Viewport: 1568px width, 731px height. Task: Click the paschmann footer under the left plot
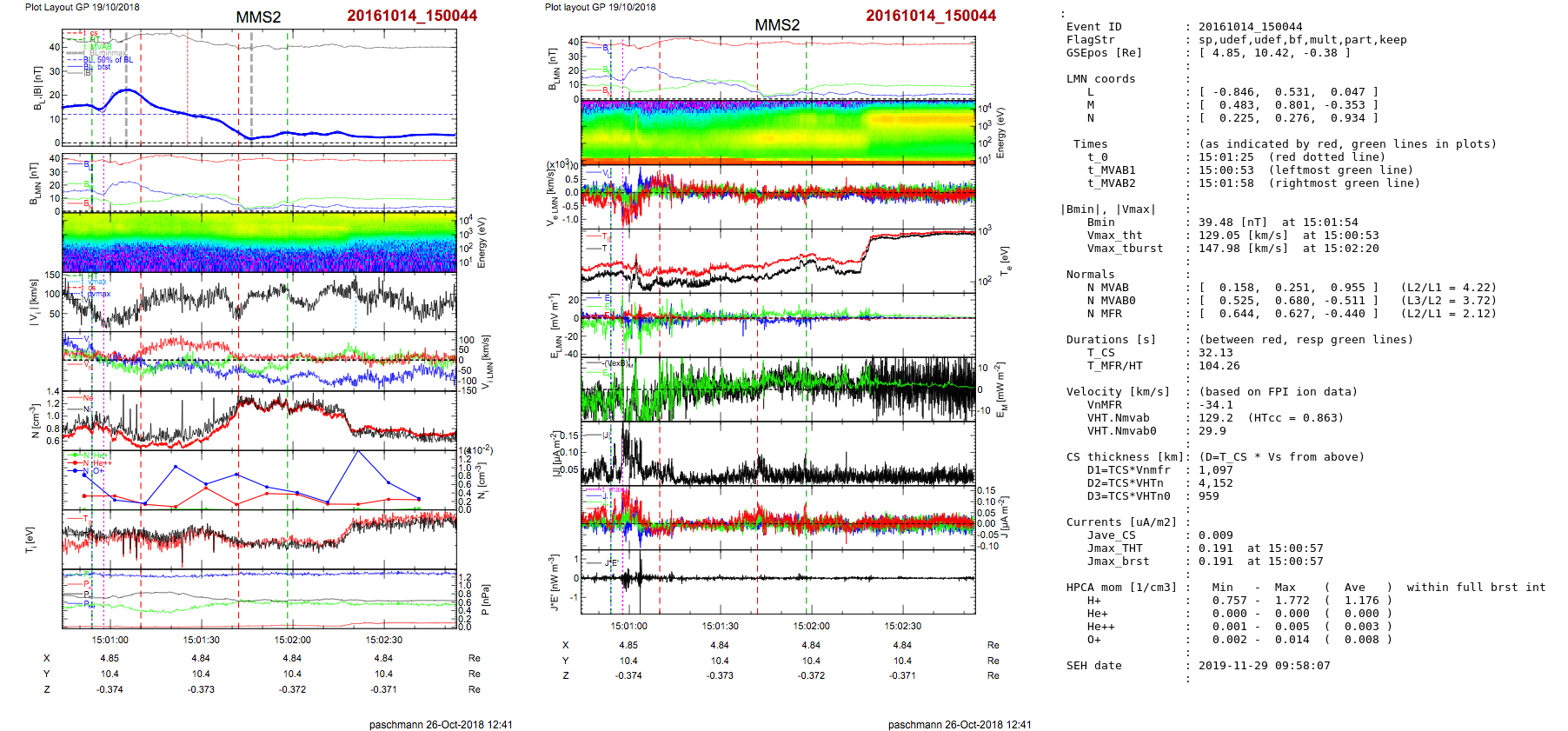[440, 724]
